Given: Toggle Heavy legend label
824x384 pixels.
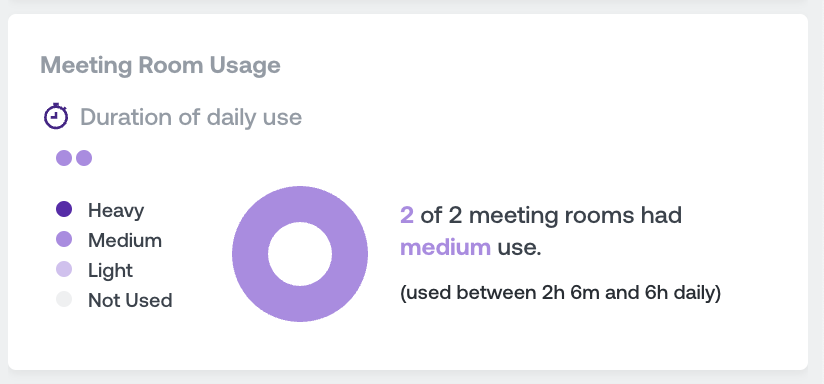Looking at the screenshot, I should pyautogui.click(x=116, y=210).
